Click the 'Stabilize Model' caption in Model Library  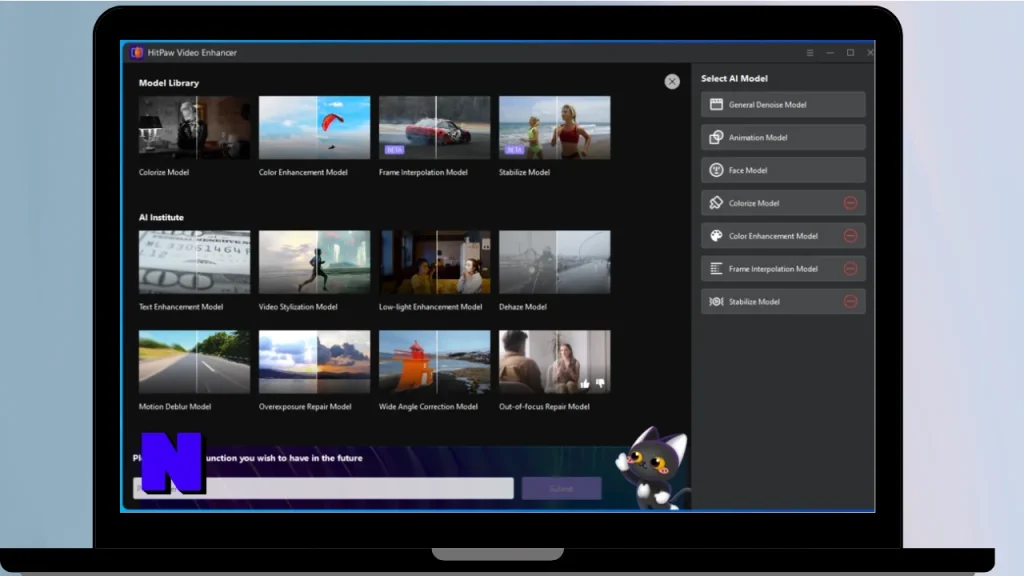[524, 172]
